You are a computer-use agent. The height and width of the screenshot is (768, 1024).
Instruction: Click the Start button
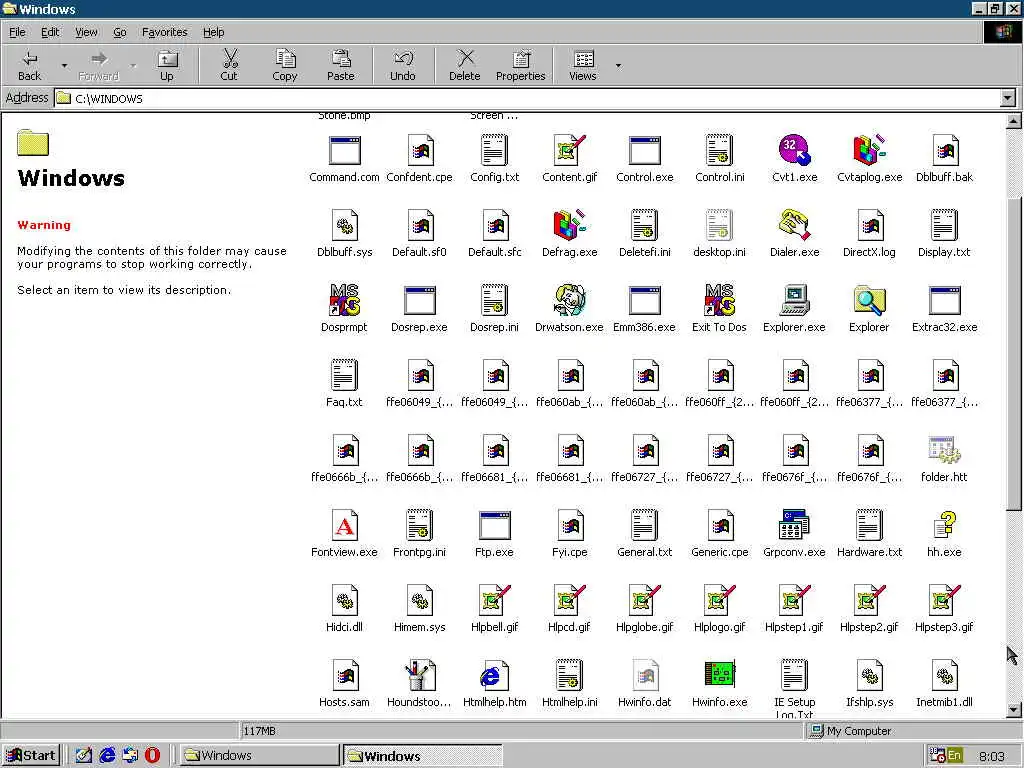coord(31,756)
